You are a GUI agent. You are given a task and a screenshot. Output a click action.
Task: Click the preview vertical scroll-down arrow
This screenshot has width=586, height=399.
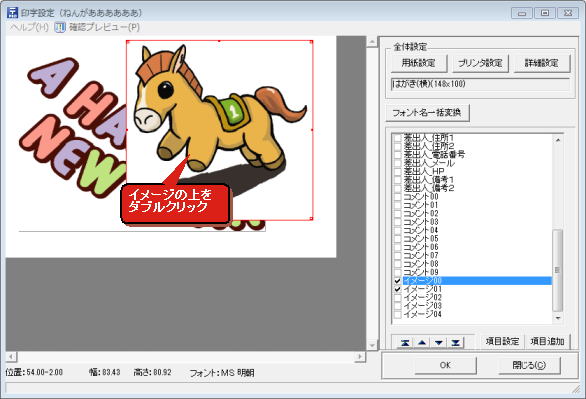coord(371,345)
